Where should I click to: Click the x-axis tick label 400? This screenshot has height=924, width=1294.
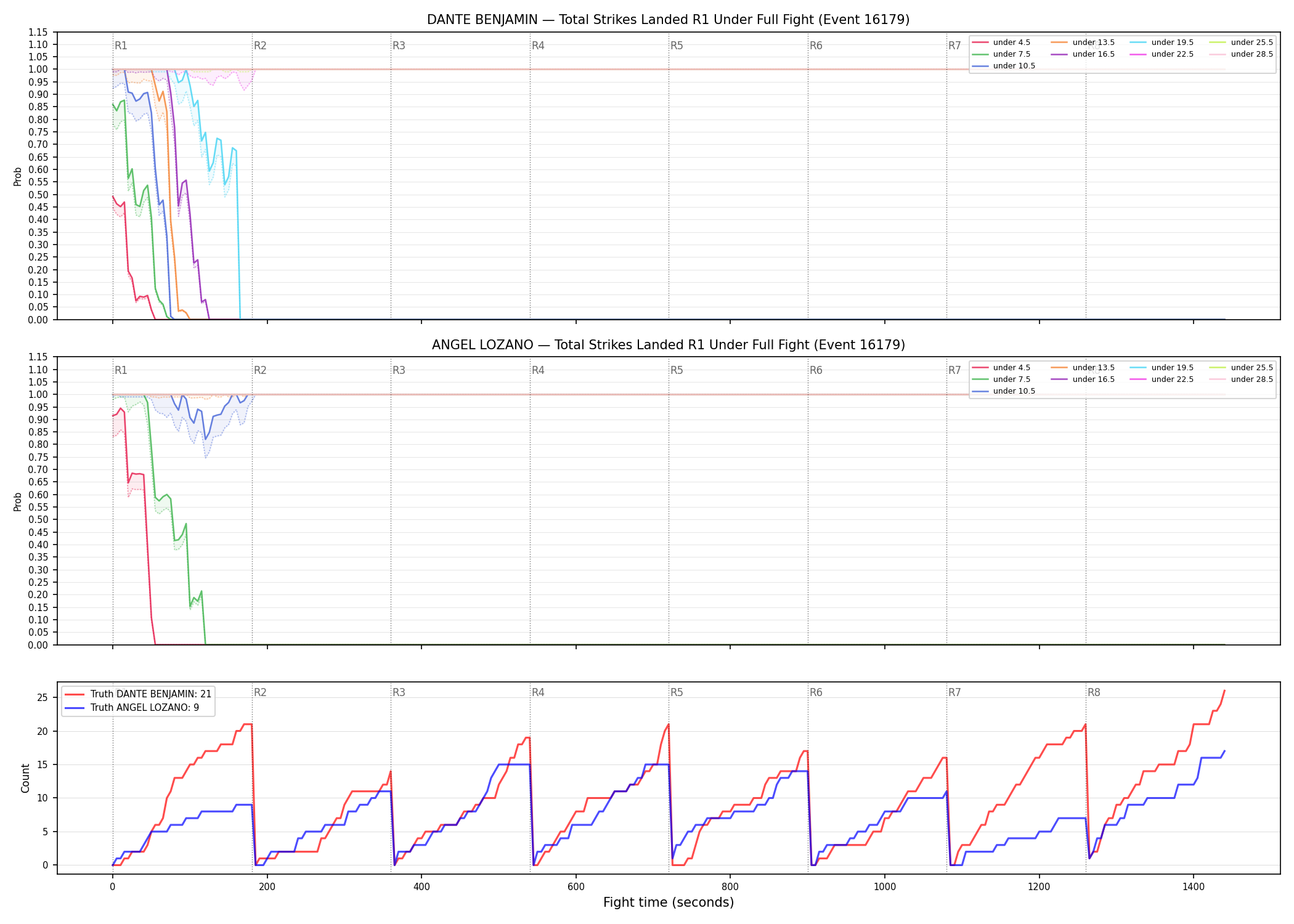point(421,887)
